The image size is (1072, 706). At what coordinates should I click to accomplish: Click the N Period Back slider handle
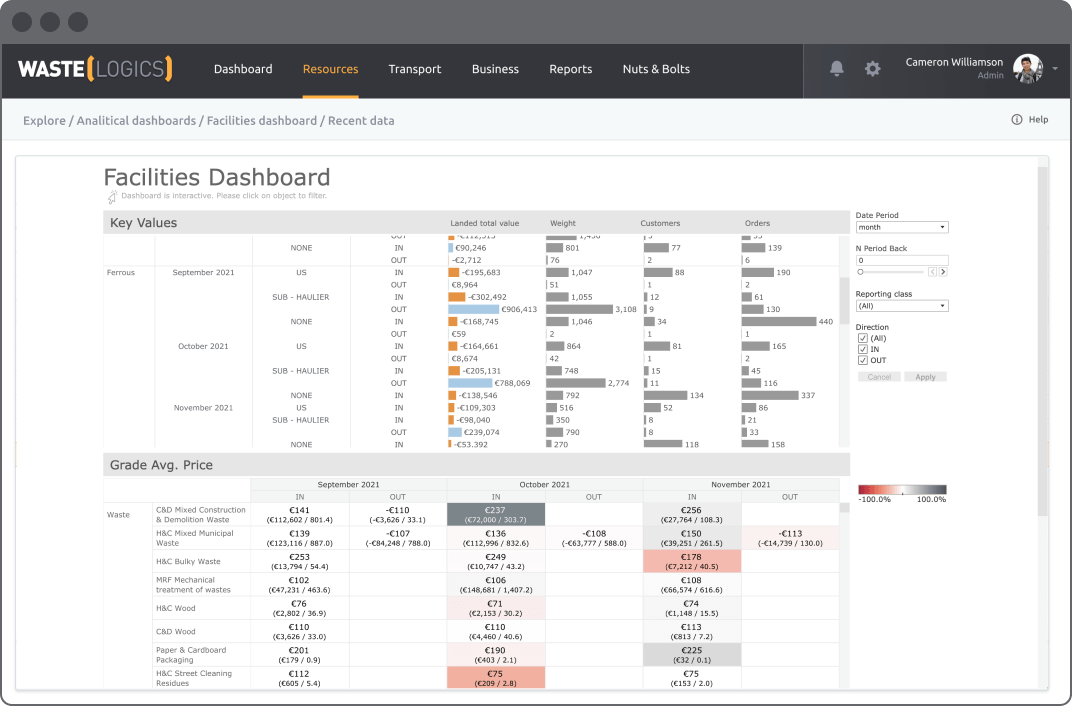[x=861, y=272]
